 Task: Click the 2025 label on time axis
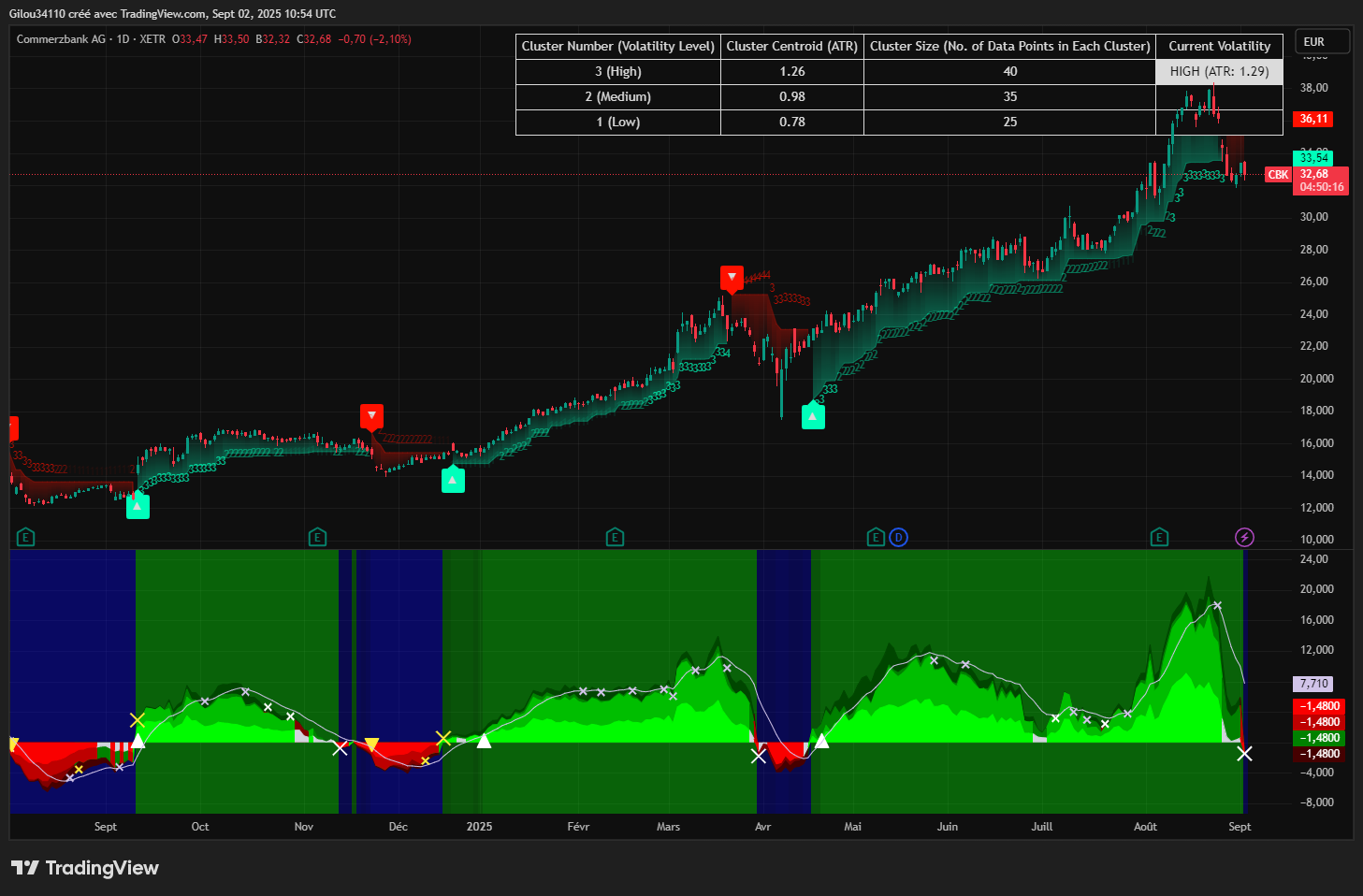pyautogui.click(x=479, y=827)
